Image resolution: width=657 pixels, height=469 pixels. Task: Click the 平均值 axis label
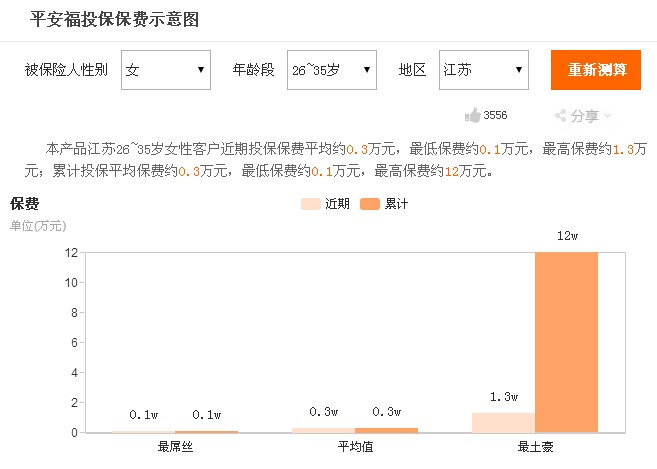coord(355,447)
